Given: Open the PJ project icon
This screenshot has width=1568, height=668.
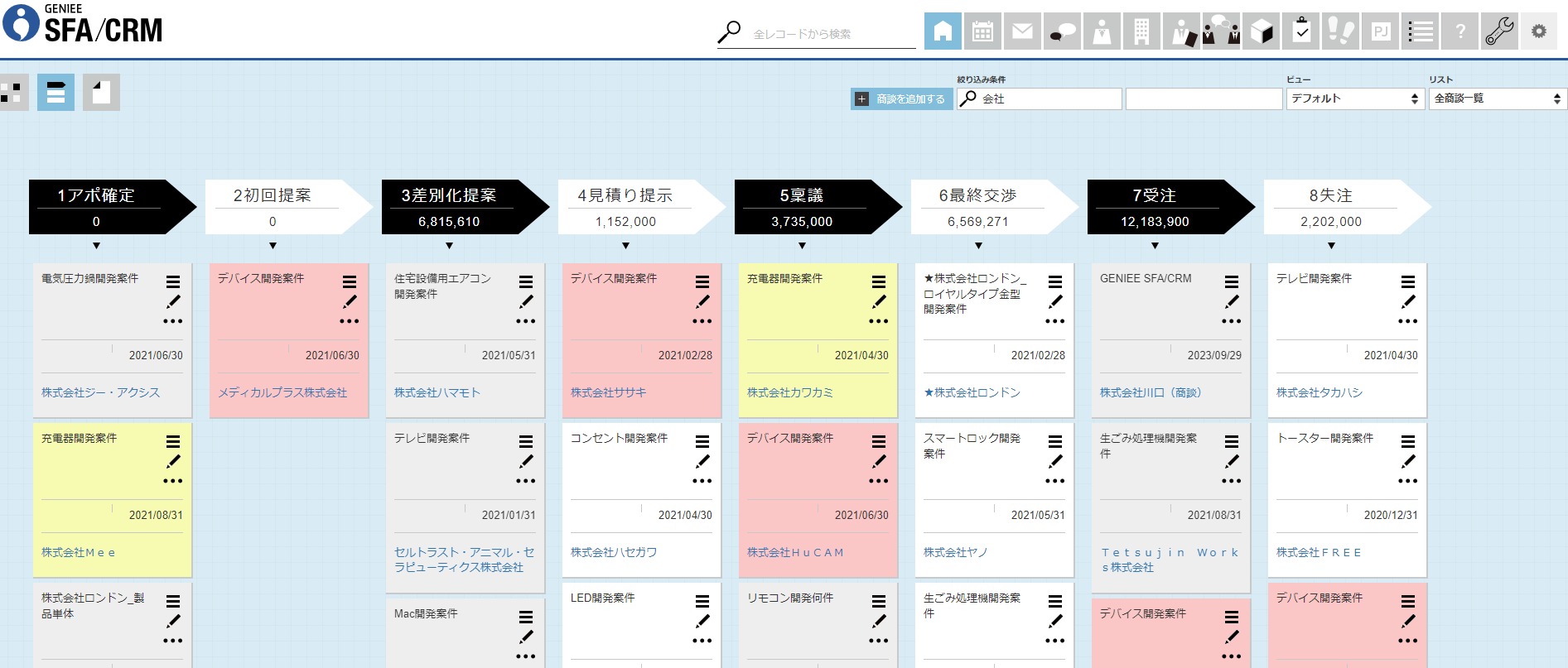Looking at the screenshot, I should click(x=1380, y=31).
